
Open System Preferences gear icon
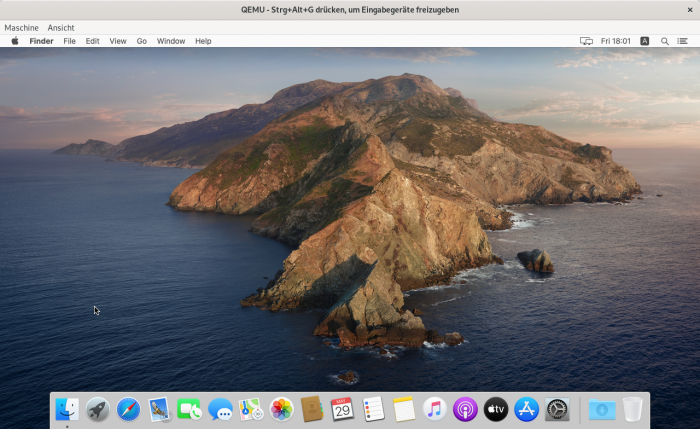(557, 409)
